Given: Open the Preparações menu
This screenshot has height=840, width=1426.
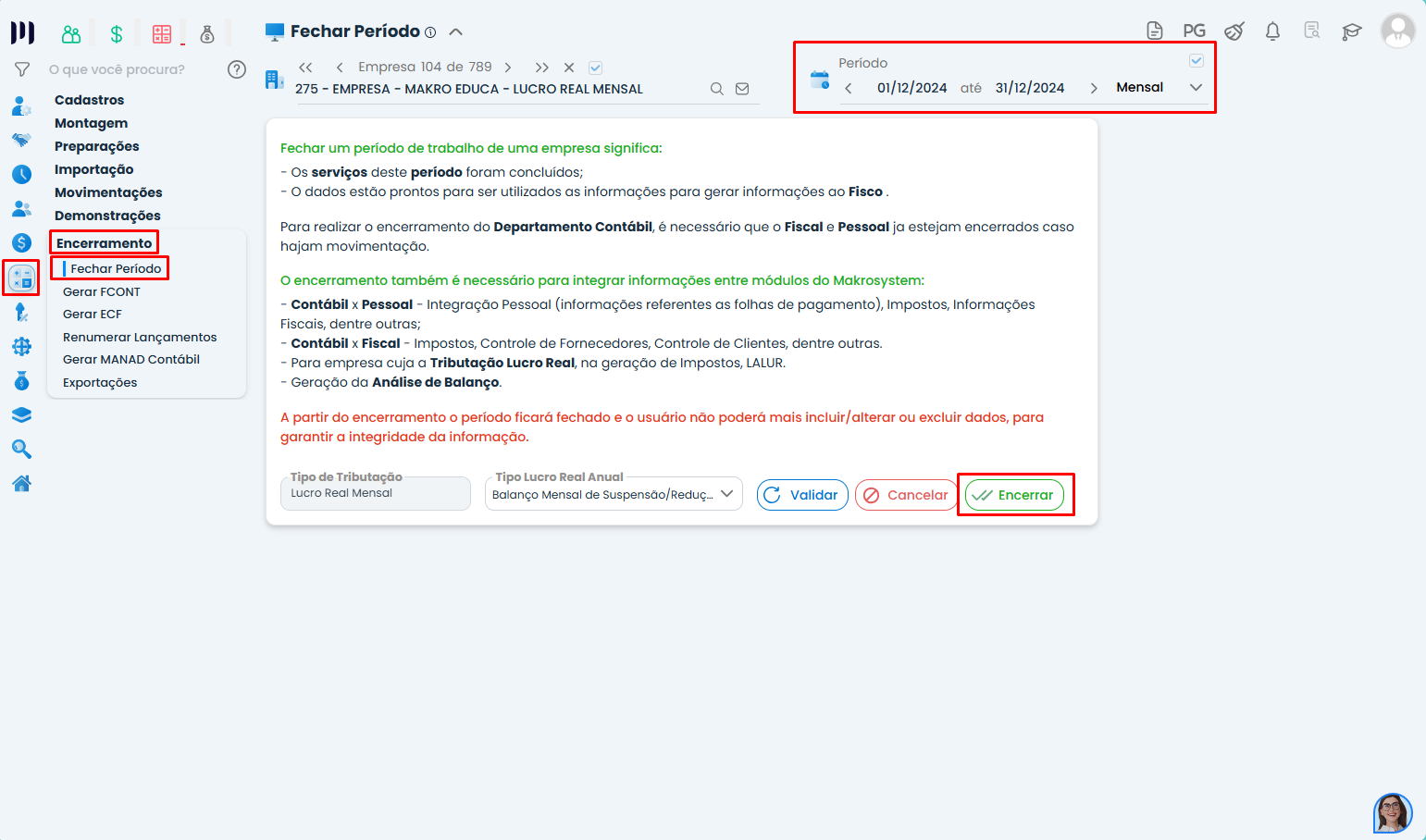Looking at the screenshot, I should 96,146.
